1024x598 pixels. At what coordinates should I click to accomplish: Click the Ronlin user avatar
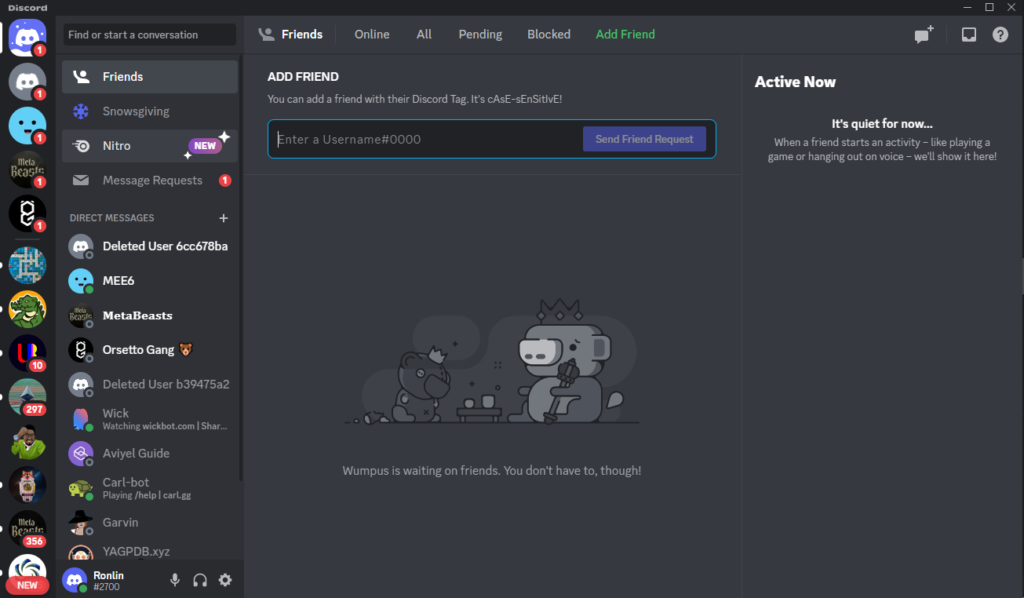point(74,580)
